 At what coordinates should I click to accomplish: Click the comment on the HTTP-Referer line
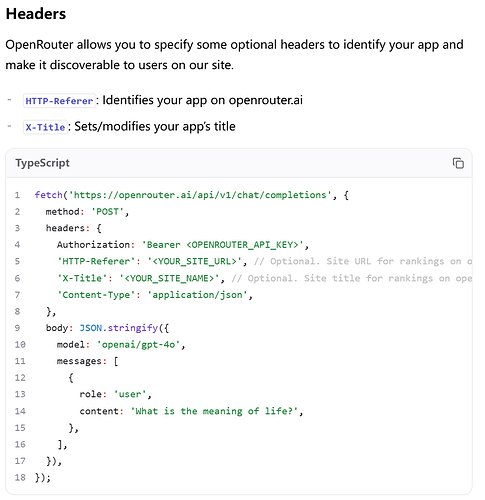363,261
